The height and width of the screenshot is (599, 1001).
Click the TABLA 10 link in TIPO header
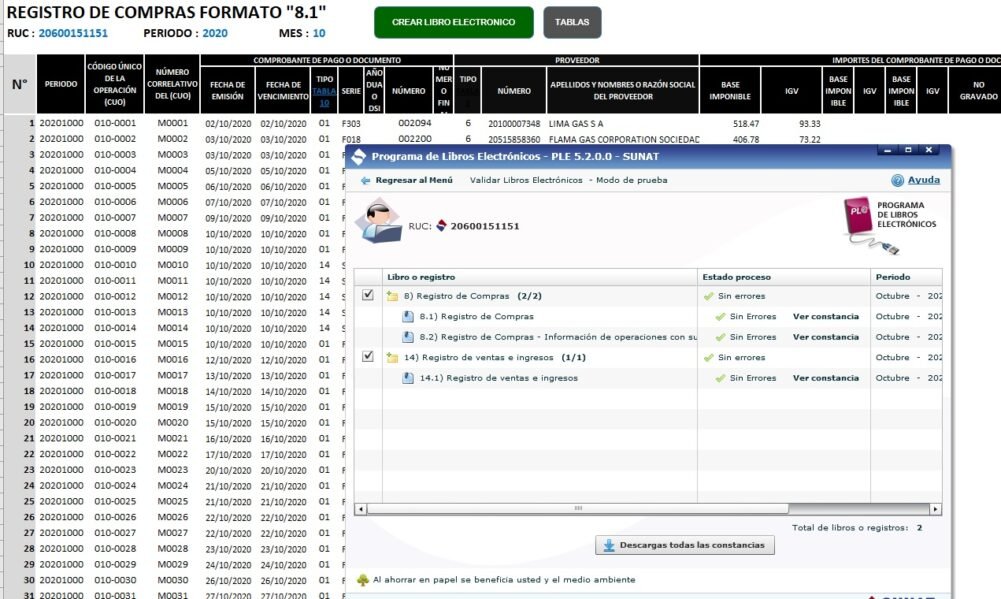pyautogui.click(x=324, y=97)
